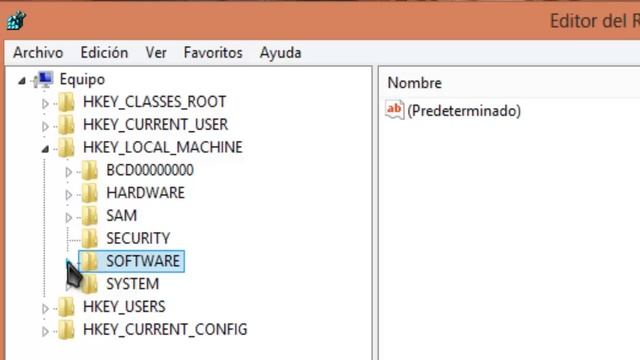
Task: Open the Favoritos menu
Action: point(213,53)
